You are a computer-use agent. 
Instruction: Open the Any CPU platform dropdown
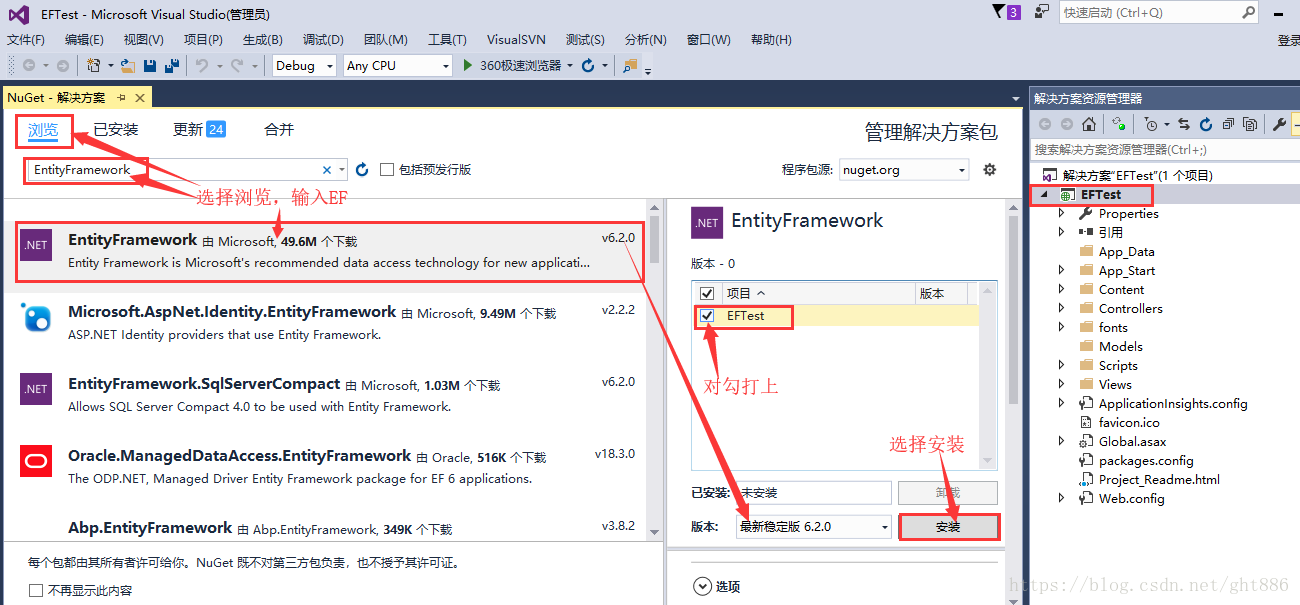tap(398, 65)
